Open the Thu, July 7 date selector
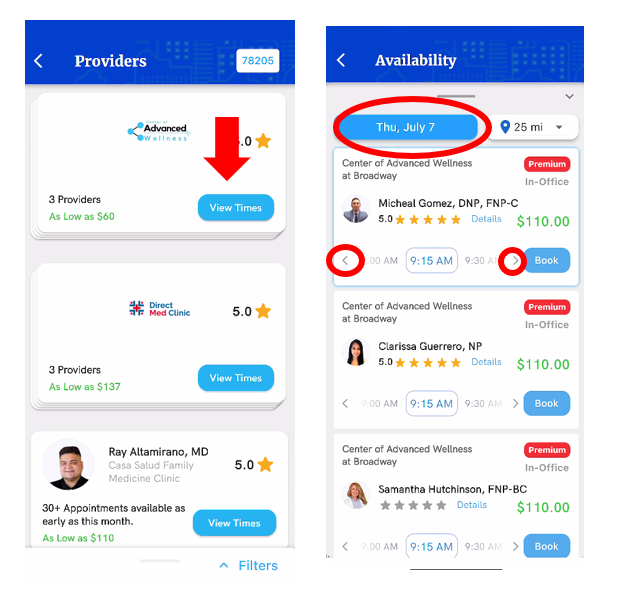The image size is (630, 609). click(x=407, y=127)
